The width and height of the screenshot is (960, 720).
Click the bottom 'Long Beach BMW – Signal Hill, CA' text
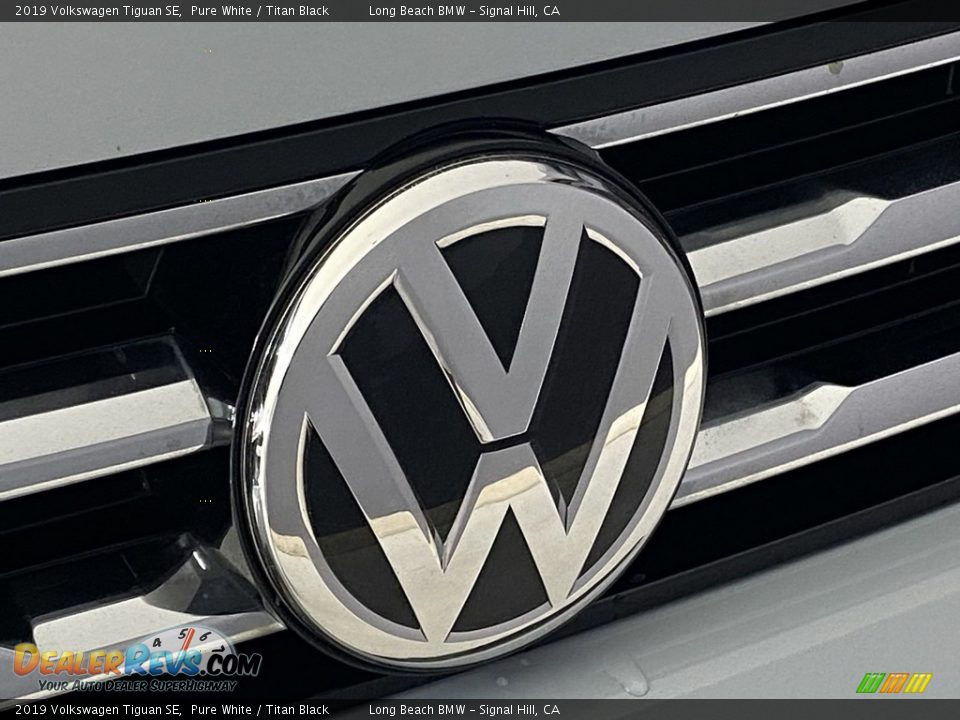(x=464, y=710)
